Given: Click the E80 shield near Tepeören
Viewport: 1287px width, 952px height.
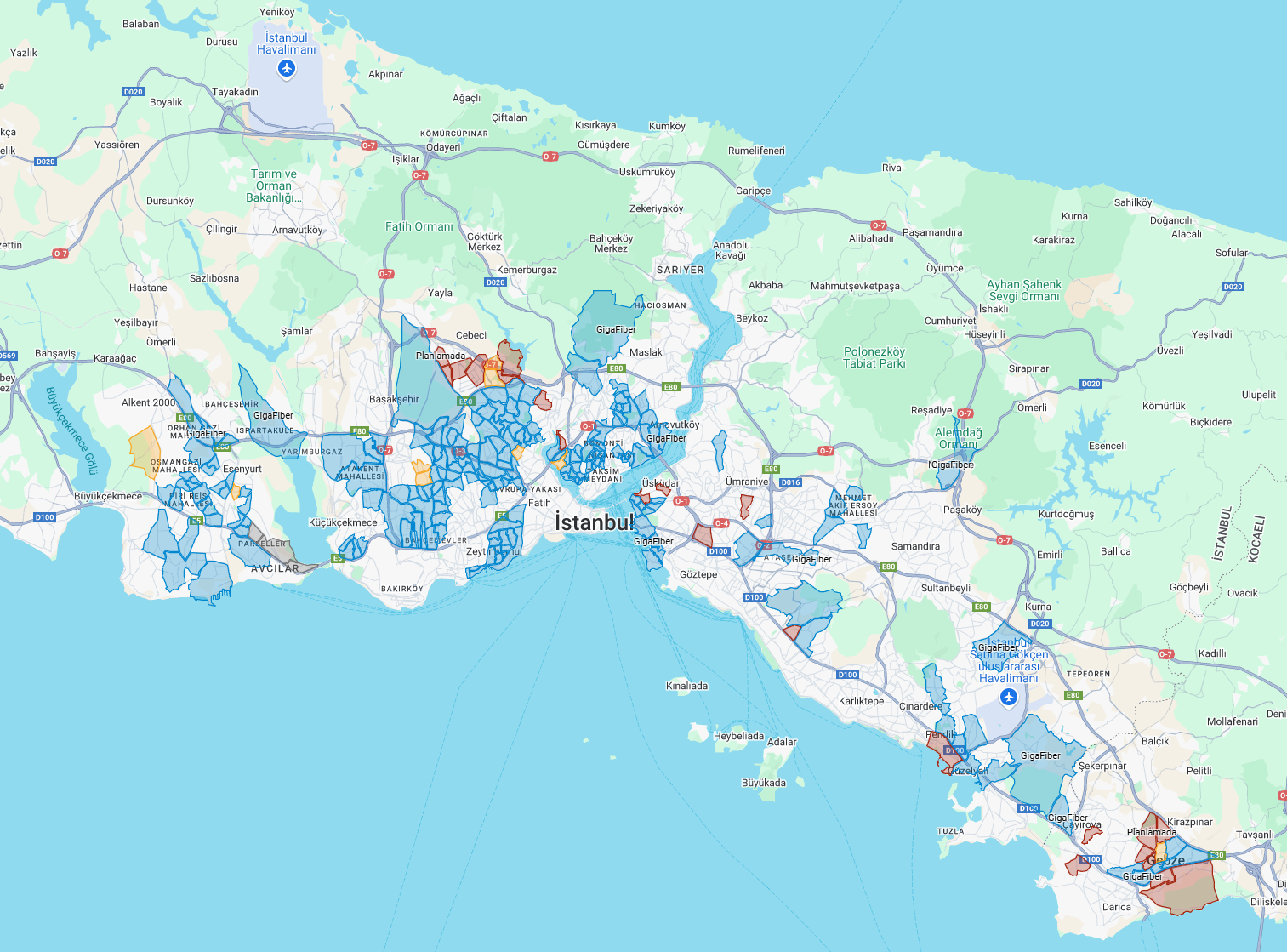Looking at the screenshot, I should coord(1073,695).
